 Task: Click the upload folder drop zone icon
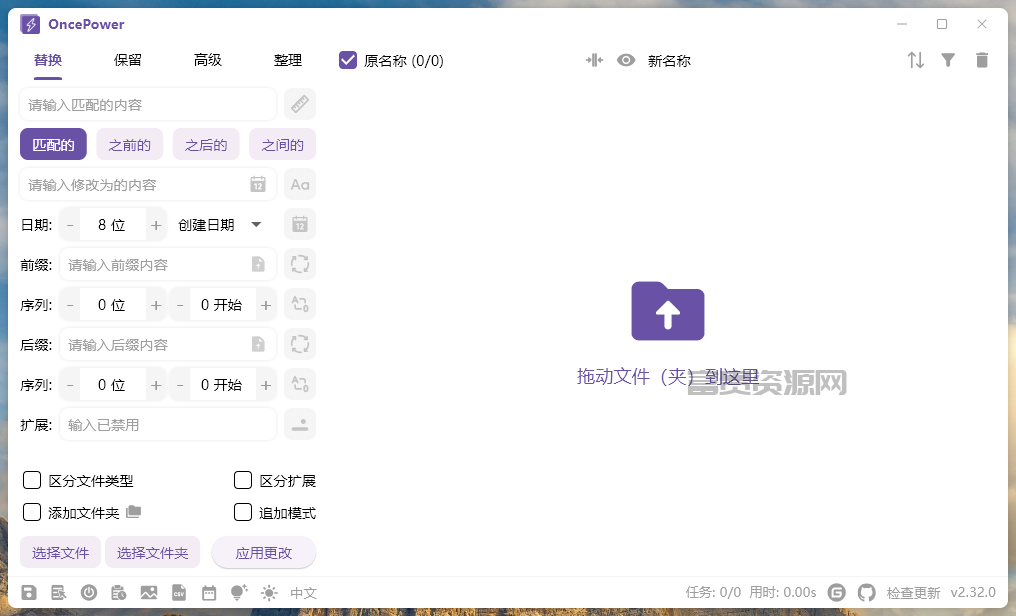tap(667, 311)
